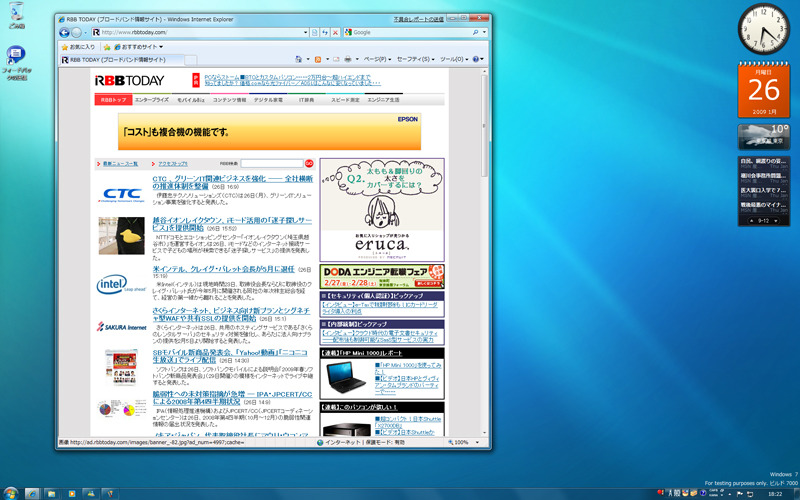Click the eruca Q2 advertisement

coord(382,210)
